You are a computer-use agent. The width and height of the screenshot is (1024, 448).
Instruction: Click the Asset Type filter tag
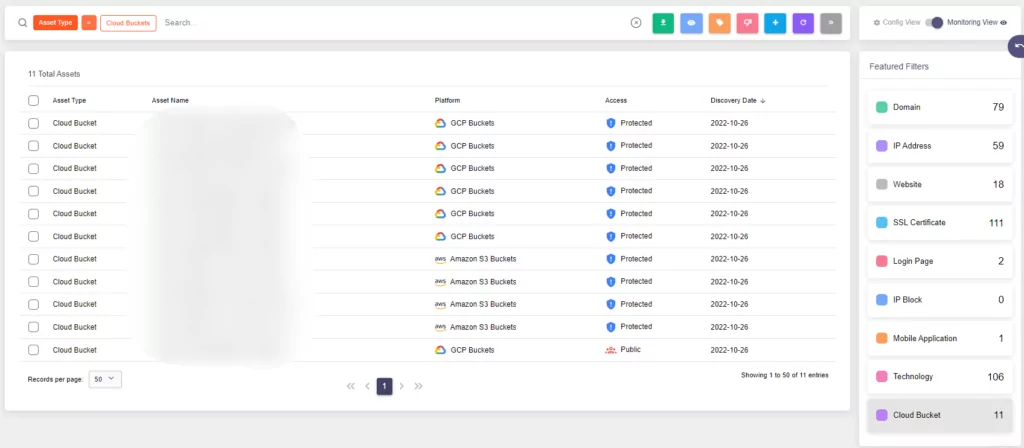pyautogui.click(x=56, y=23)
